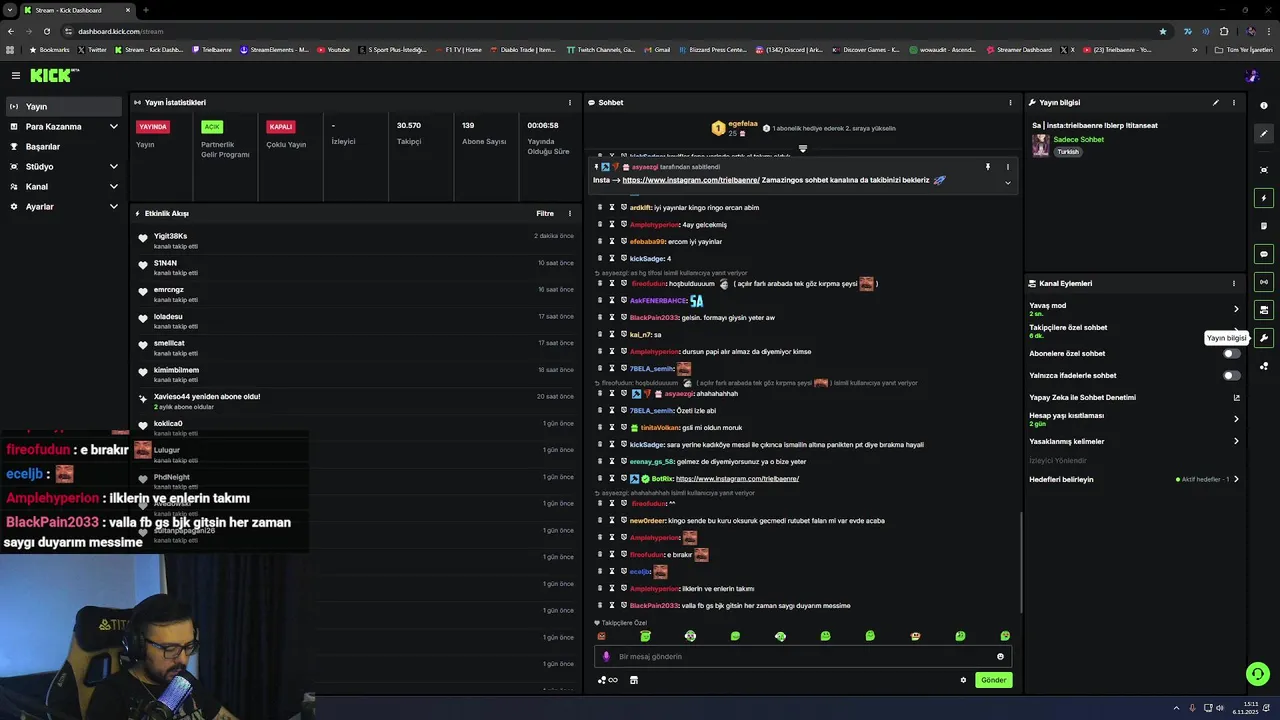Open Başarılar in the left sidebar

(x=64, y=147)
